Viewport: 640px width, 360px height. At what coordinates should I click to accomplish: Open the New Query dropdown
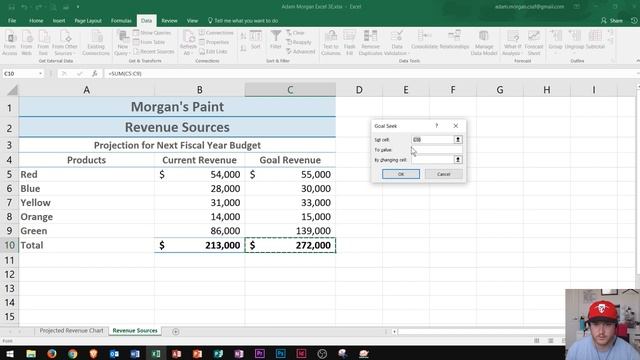click(x=122, y=43)
